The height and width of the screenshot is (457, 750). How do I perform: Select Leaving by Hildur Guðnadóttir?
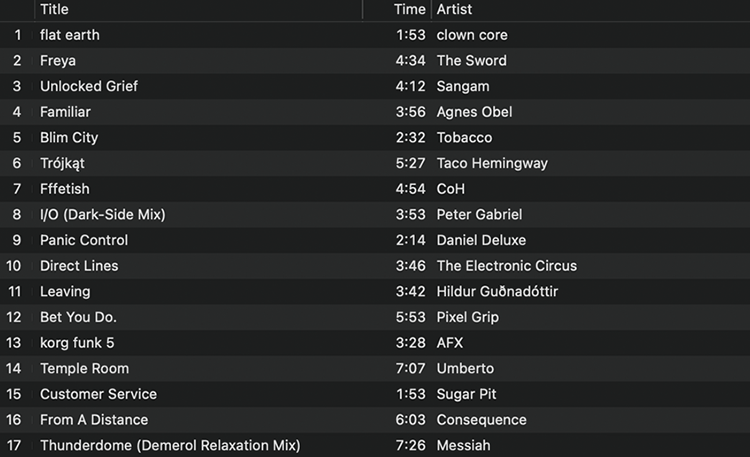click(375, 291)
